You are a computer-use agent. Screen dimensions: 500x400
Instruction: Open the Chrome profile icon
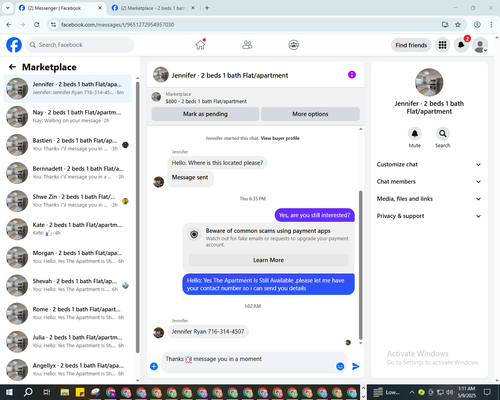477,24
